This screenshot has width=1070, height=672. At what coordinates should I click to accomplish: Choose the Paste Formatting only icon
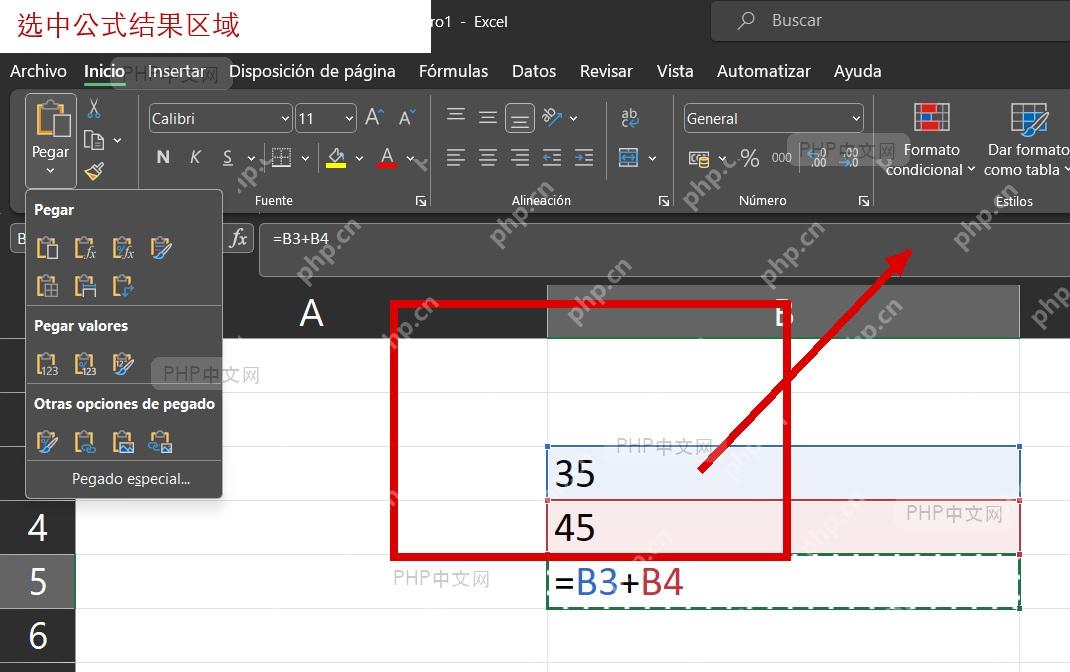pos(47,441)
